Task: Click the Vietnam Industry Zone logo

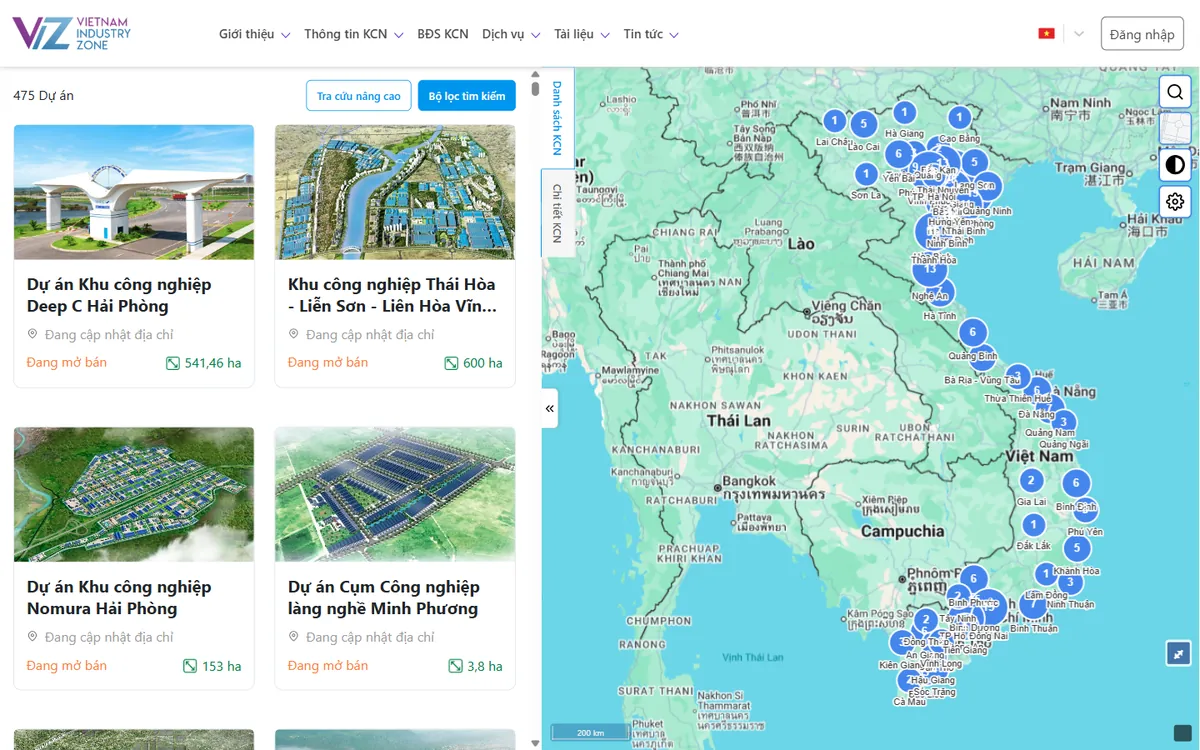Action: pos(72,33)
